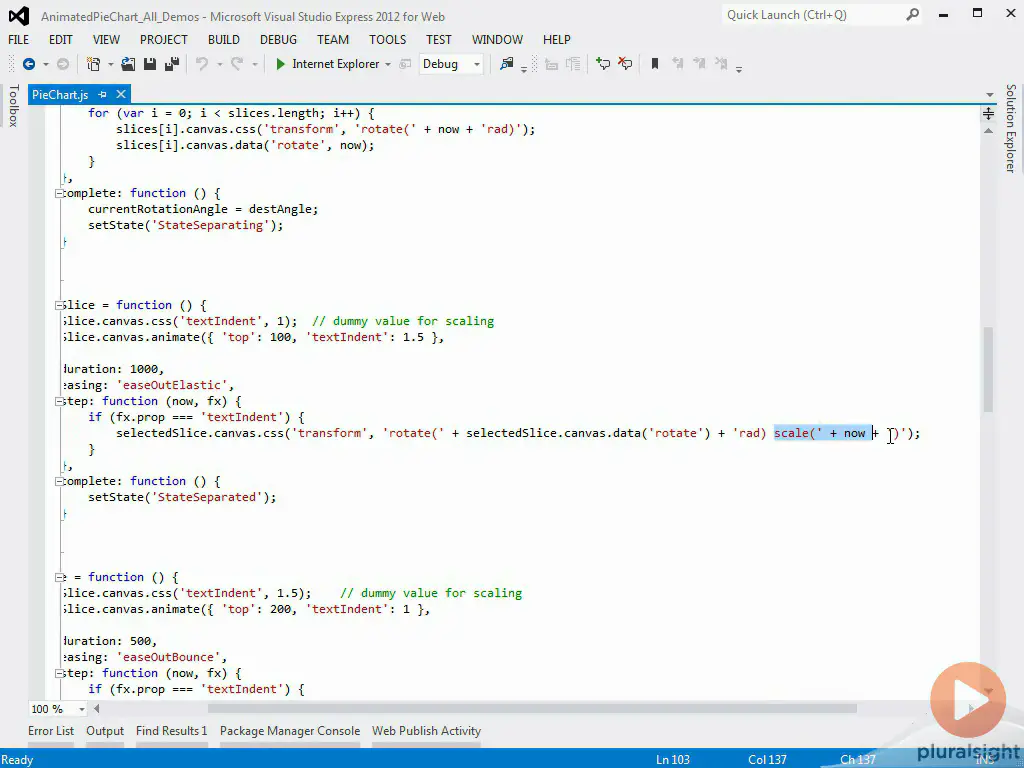
Task: Open the FILE menu
Action: click(19, 40)
